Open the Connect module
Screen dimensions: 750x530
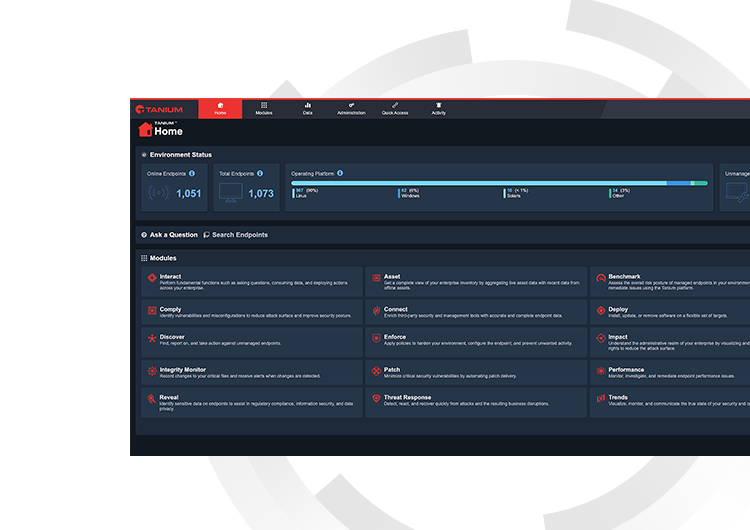[476, 312]
